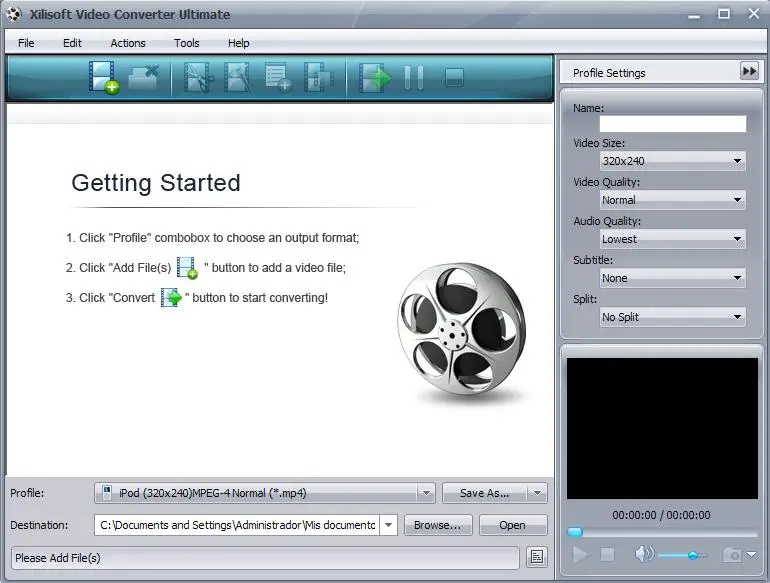Open the Edit menu
This screenshot has width=770, height=583.
click(x=72, y=43)
